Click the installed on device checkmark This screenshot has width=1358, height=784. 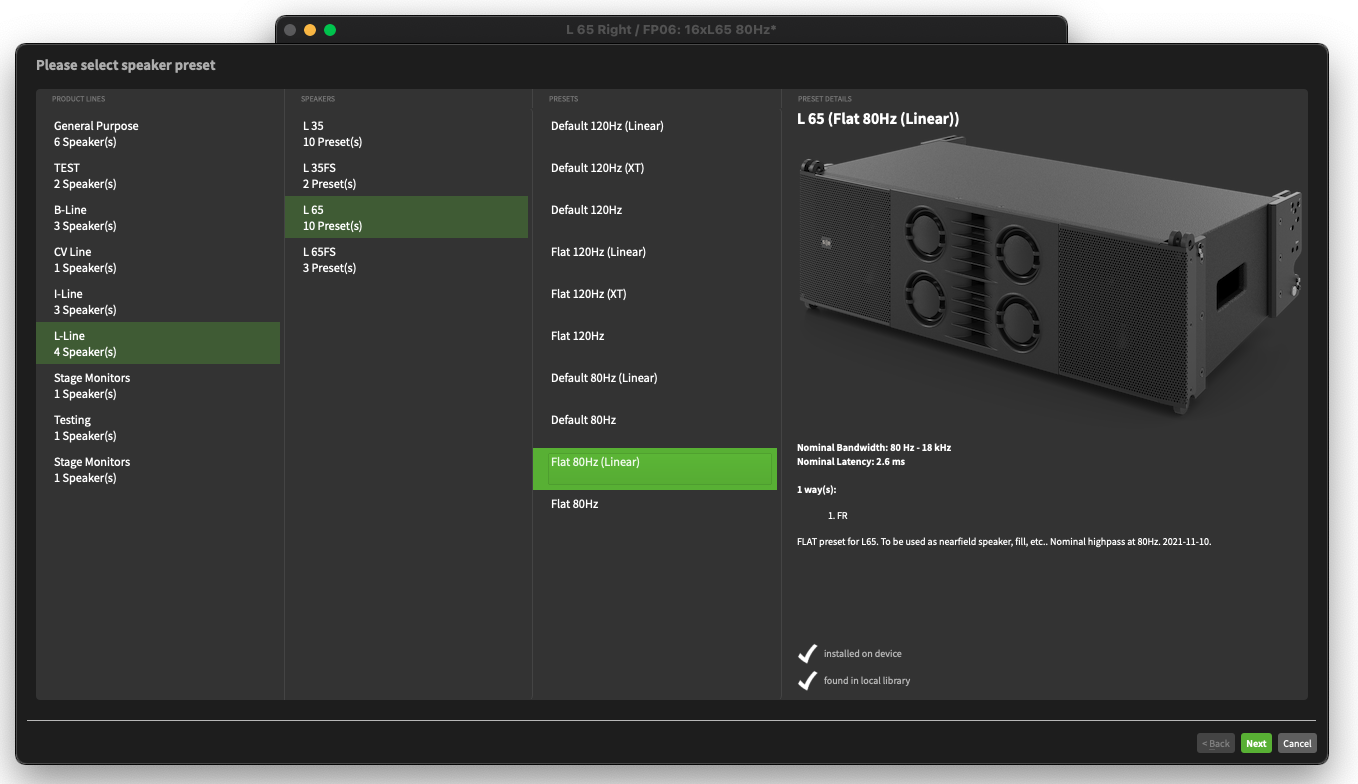tap(808, 654)
